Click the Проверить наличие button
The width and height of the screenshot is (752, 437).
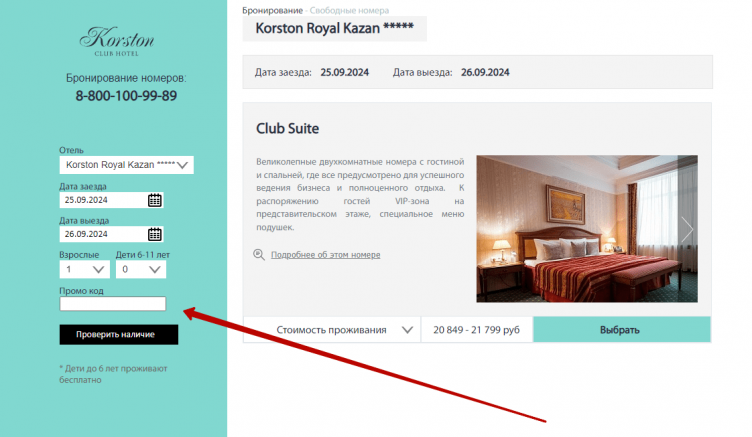pyautogui.click(x=119, y=334)
